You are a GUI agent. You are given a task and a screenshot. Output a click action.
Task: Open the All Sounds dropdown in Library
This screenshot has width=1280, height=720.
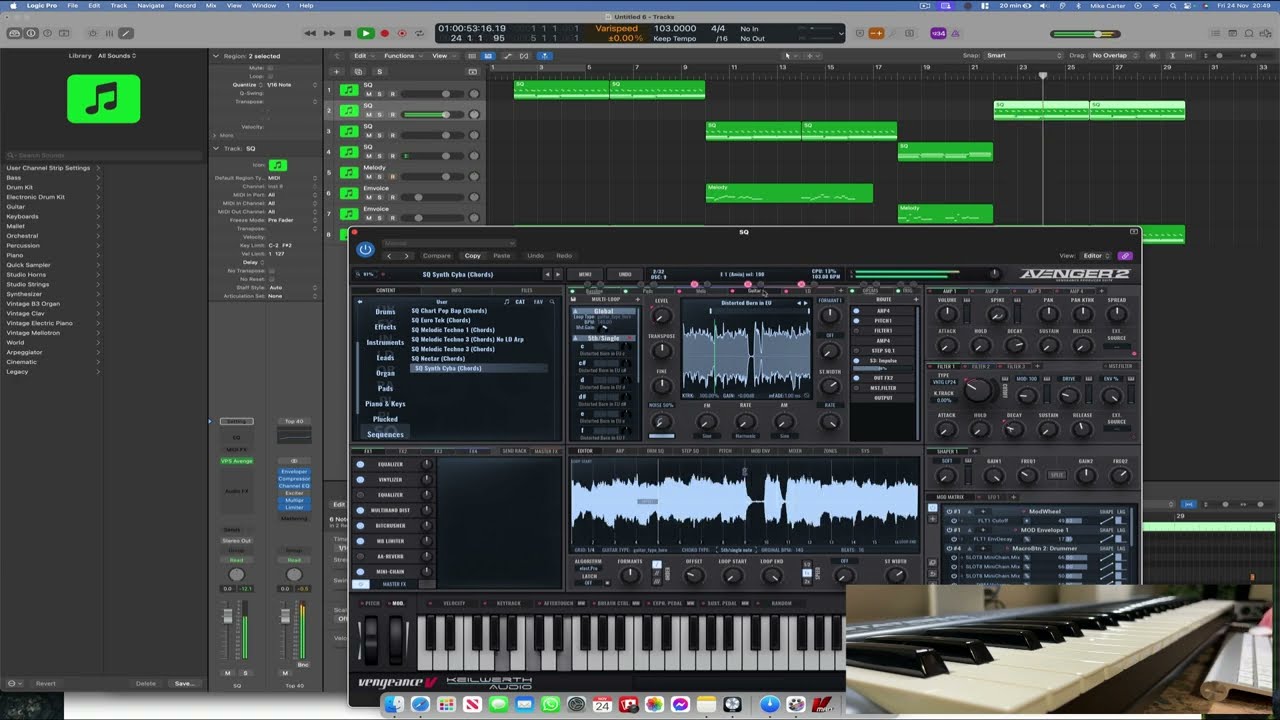click(x=117, y=56)
